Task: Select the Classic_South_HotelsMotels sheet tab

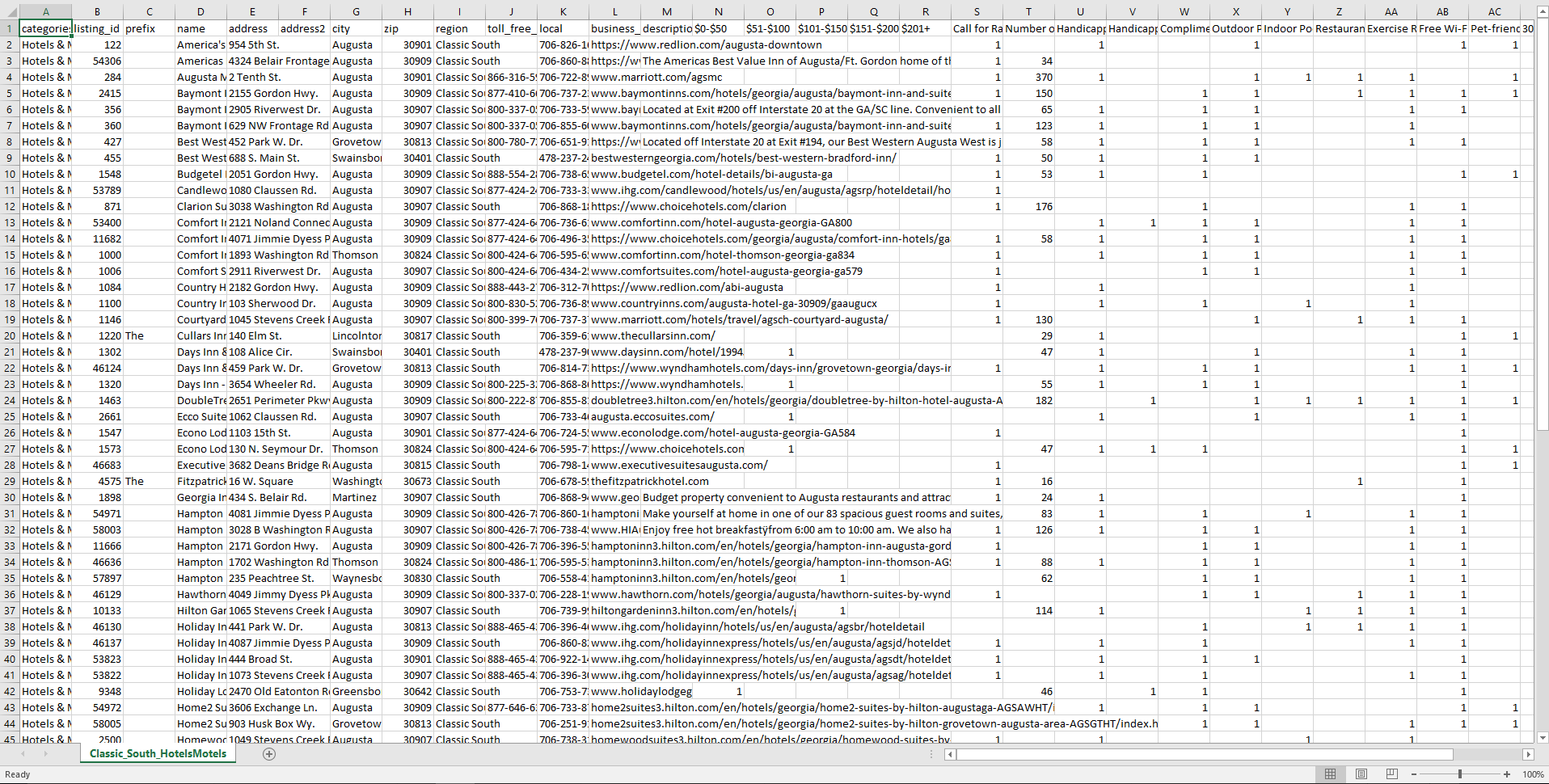Action: click(x=158, y=754)
